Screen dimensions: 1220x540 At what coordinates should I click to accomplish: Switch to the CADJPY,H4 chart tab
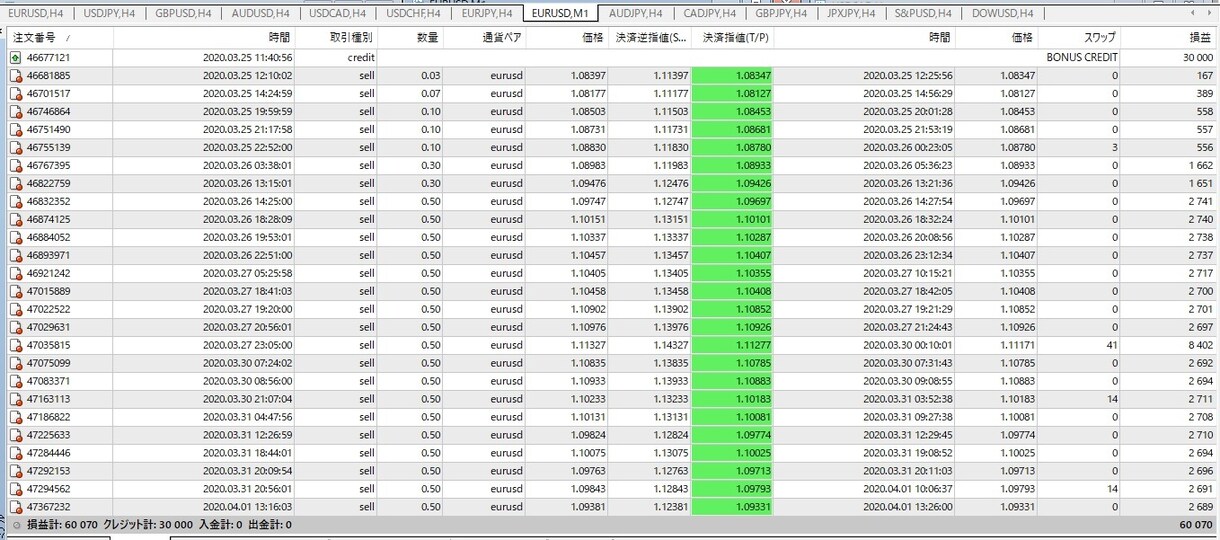pyautogui.click(x=709, y=14)
